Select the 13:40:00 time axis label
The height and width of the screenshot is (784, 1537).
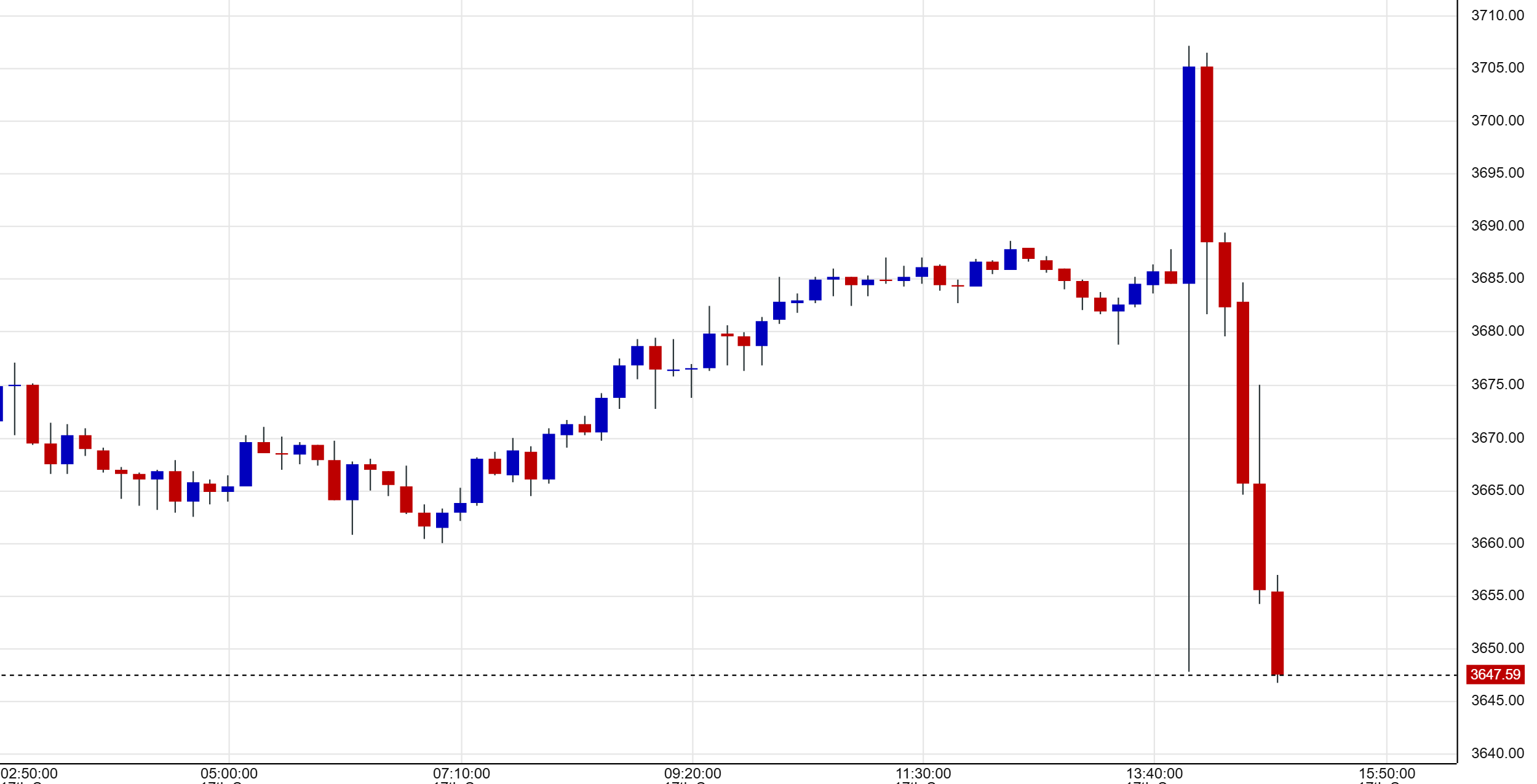click(1154, 774)
